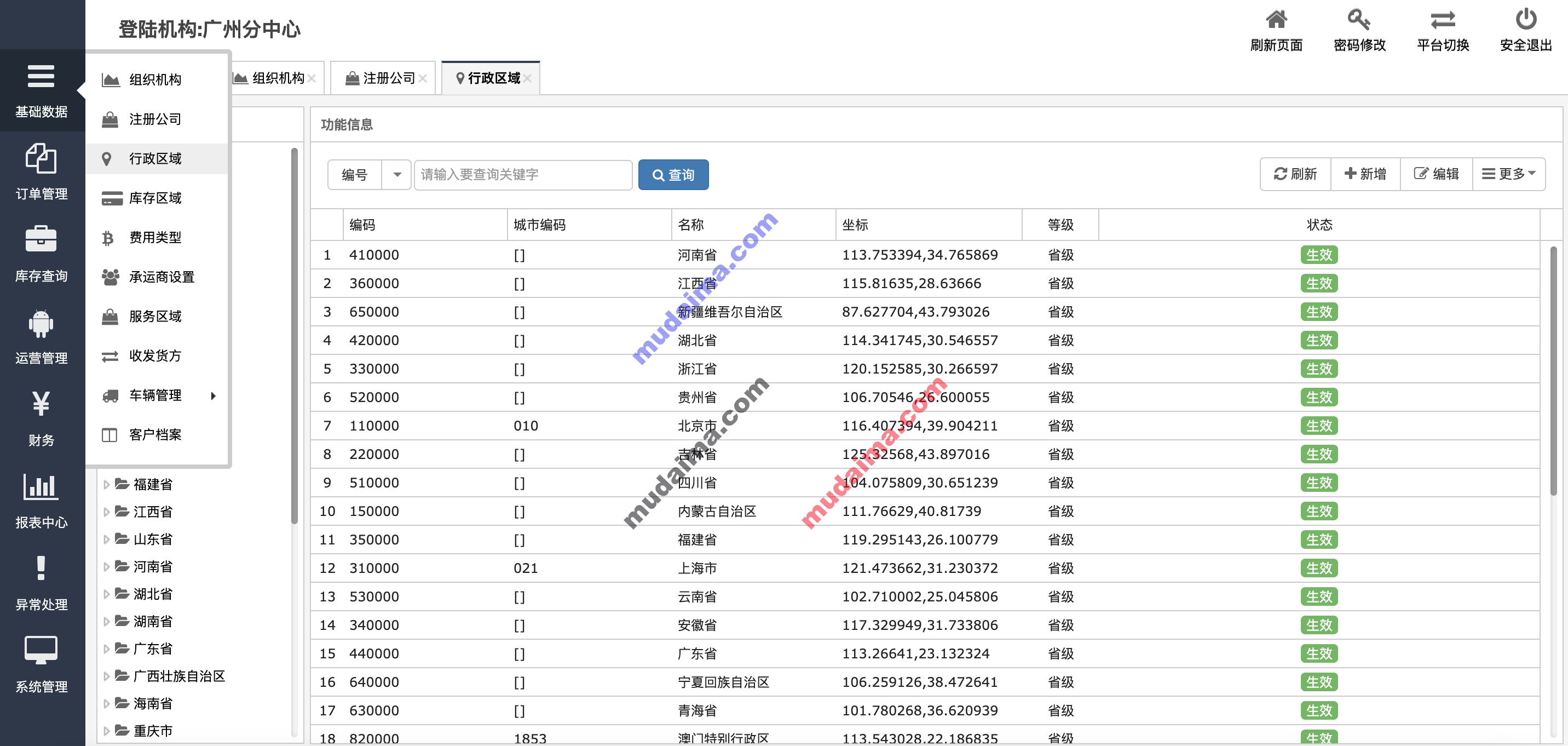Select 费用类型 in the flyout menu

pyautogui.click(x=157, y=238)
